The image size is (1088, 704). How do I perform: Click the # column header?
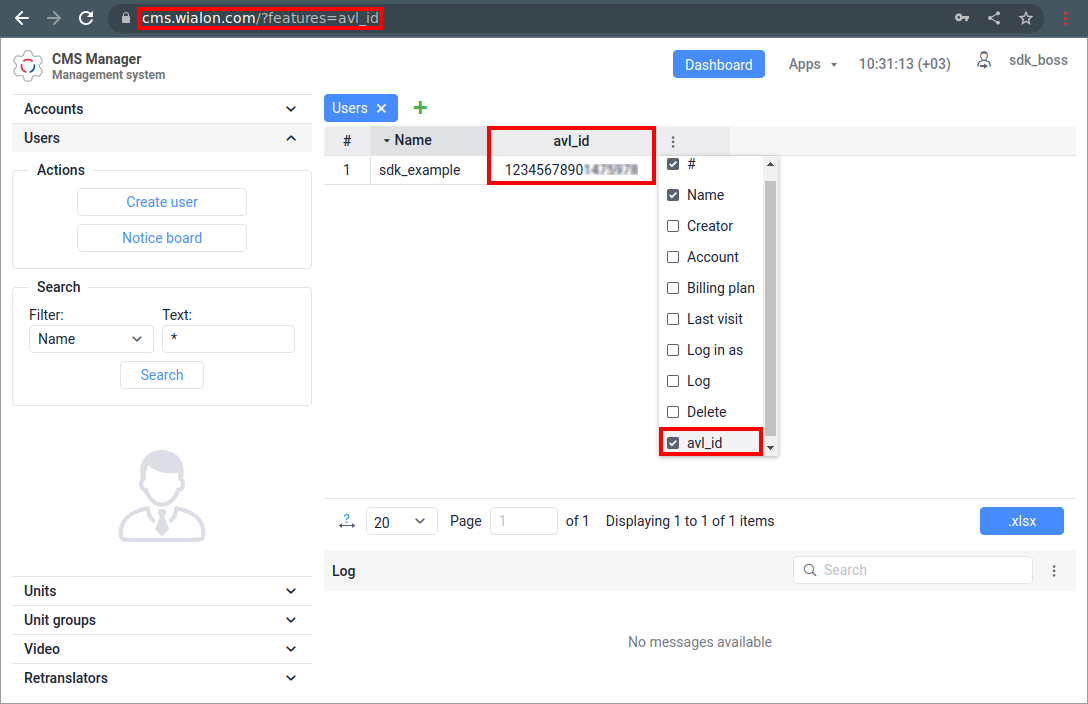(347, 141)
